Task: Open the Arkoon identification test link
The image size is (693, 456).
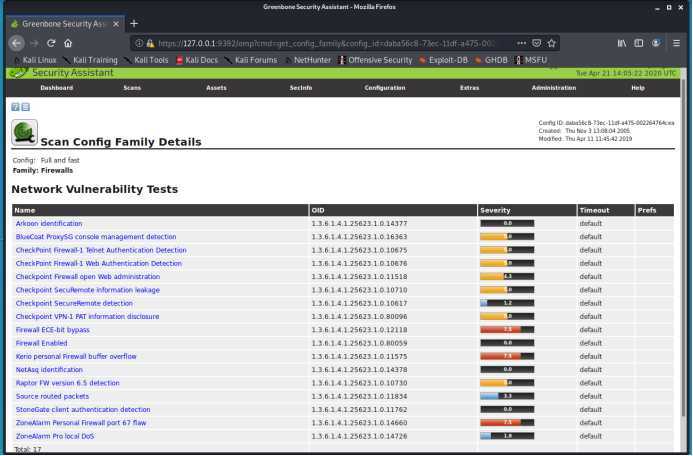Action: coord(49,224)
